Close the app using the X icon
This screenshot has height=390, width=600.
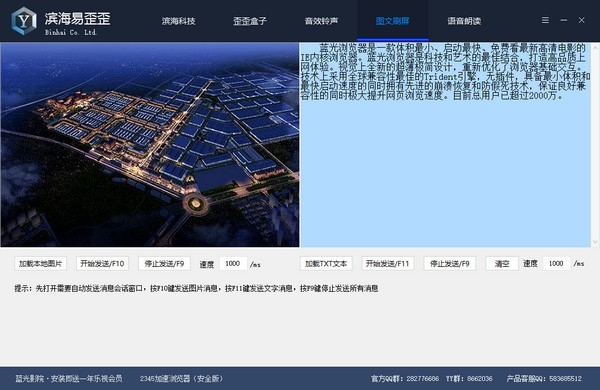pos(581,20)
